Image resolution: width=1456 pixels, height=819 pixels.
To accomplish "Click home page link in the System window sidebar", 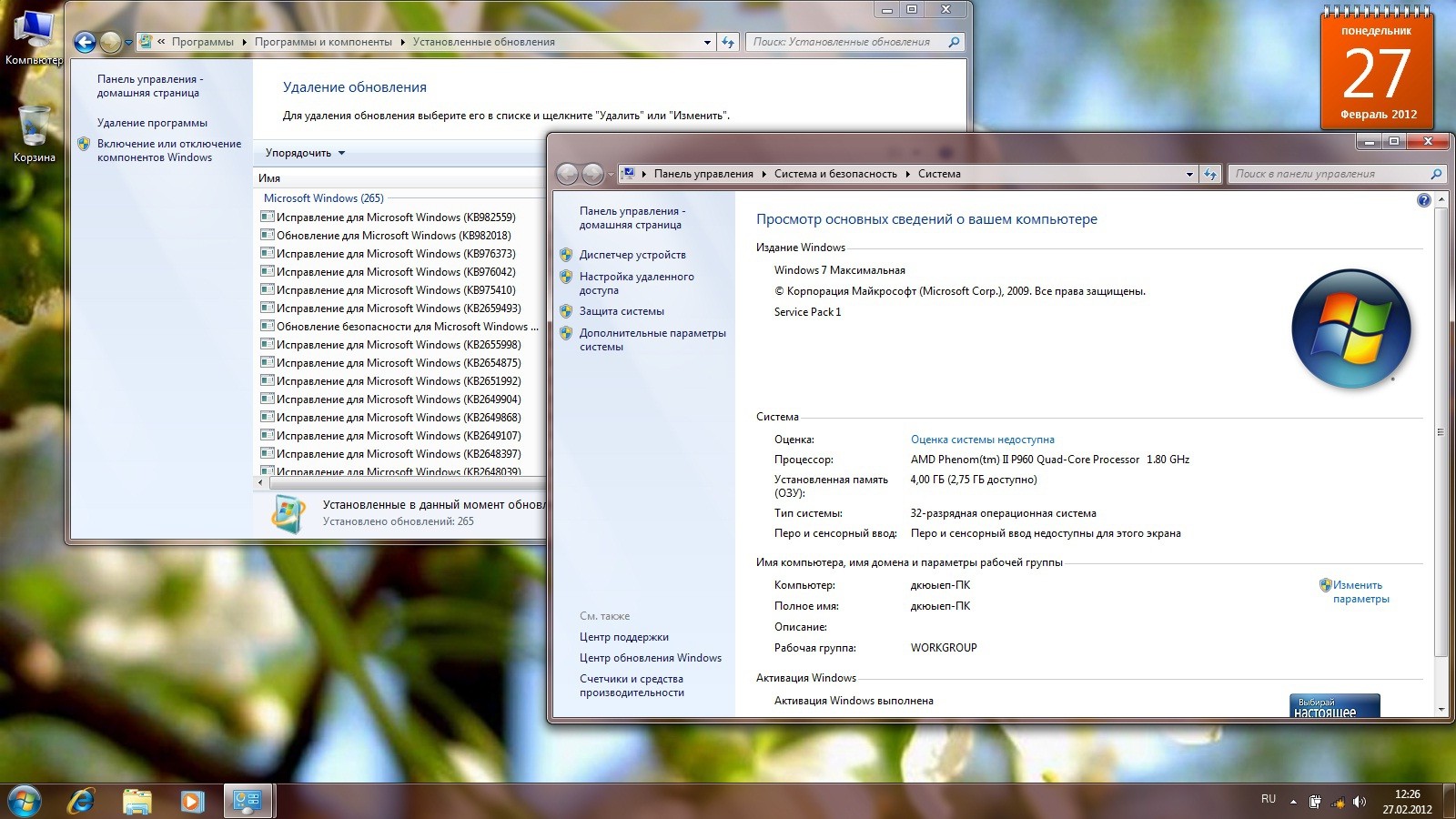I will click(x=632, y=217).
